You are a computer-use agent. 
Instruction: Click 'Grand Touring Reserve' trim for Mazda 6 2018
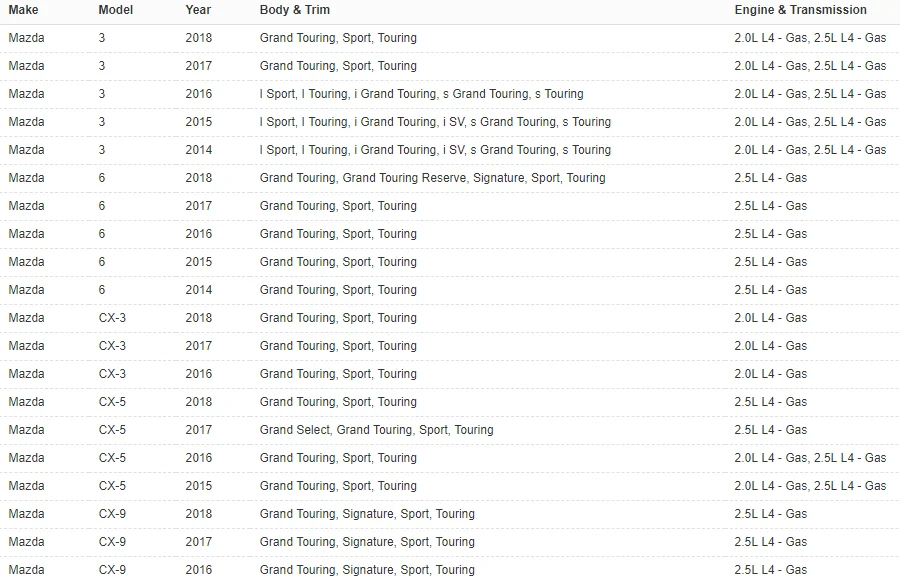405,178
